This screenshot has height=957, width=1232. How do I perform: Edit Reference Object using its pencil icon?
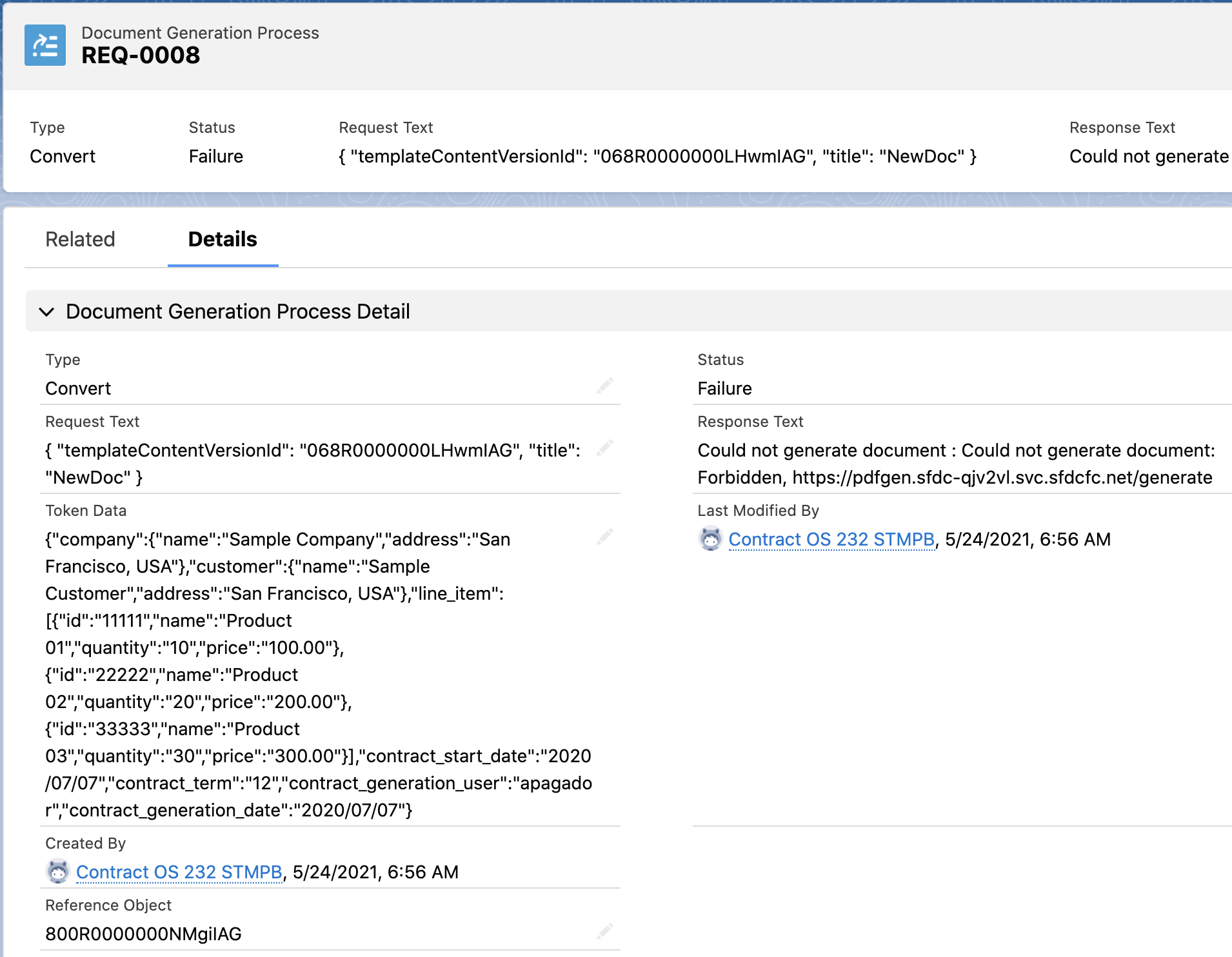605,932
